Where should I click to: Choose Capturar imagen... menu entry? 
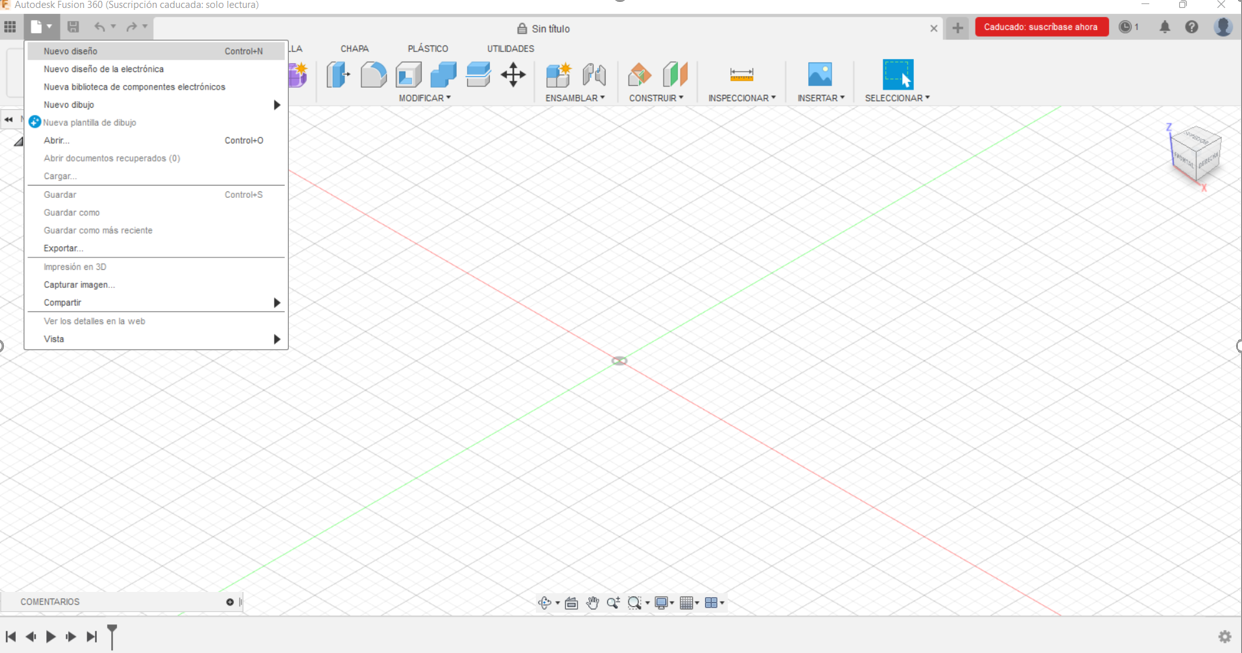[x=156, y=285]
